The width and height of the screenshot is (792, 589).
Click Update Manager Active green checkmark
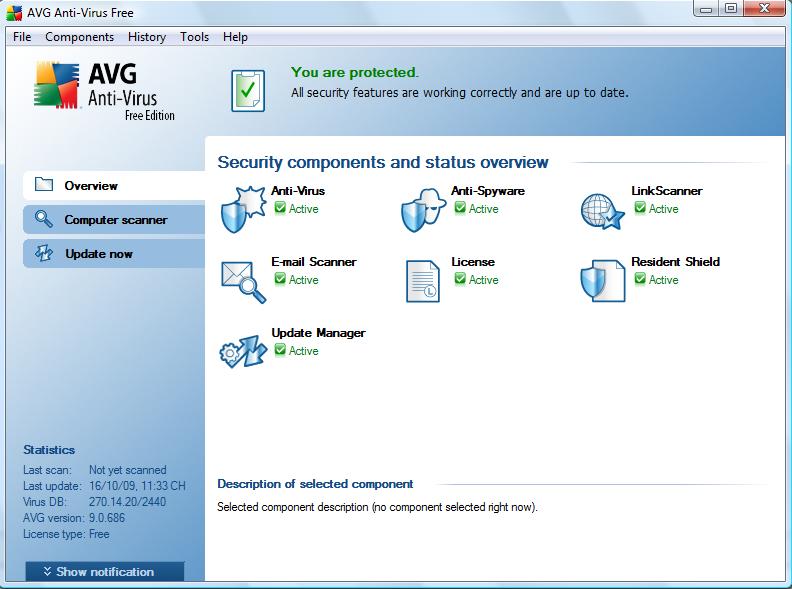281,351
